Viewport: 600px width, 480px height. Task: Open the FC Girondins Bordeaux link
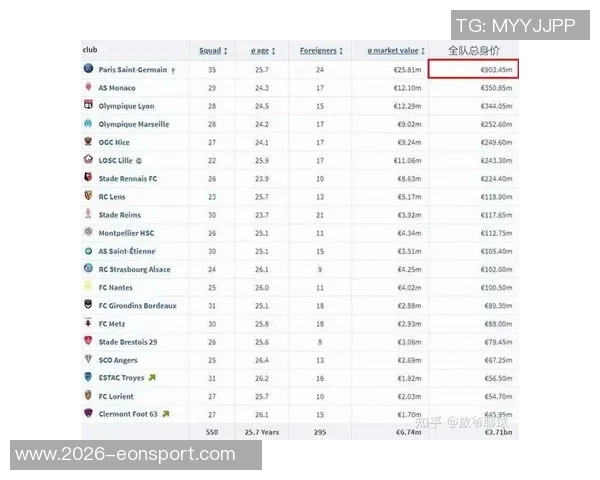138,305
